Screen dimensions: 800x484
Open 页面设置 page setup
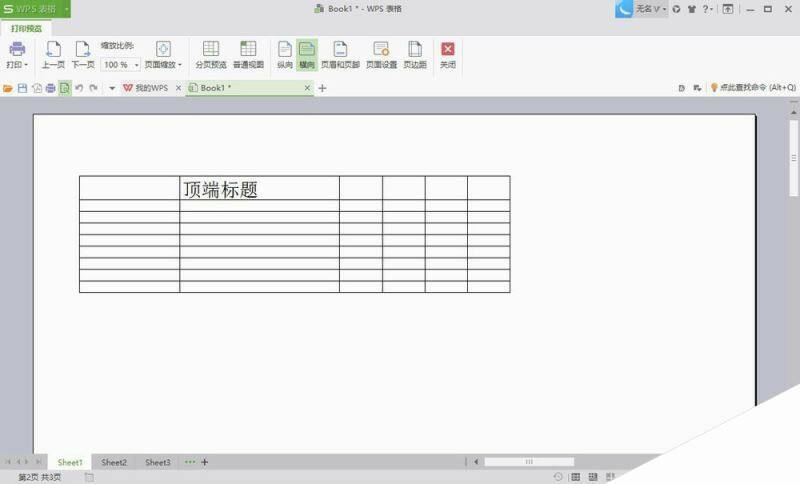point(381,55)
